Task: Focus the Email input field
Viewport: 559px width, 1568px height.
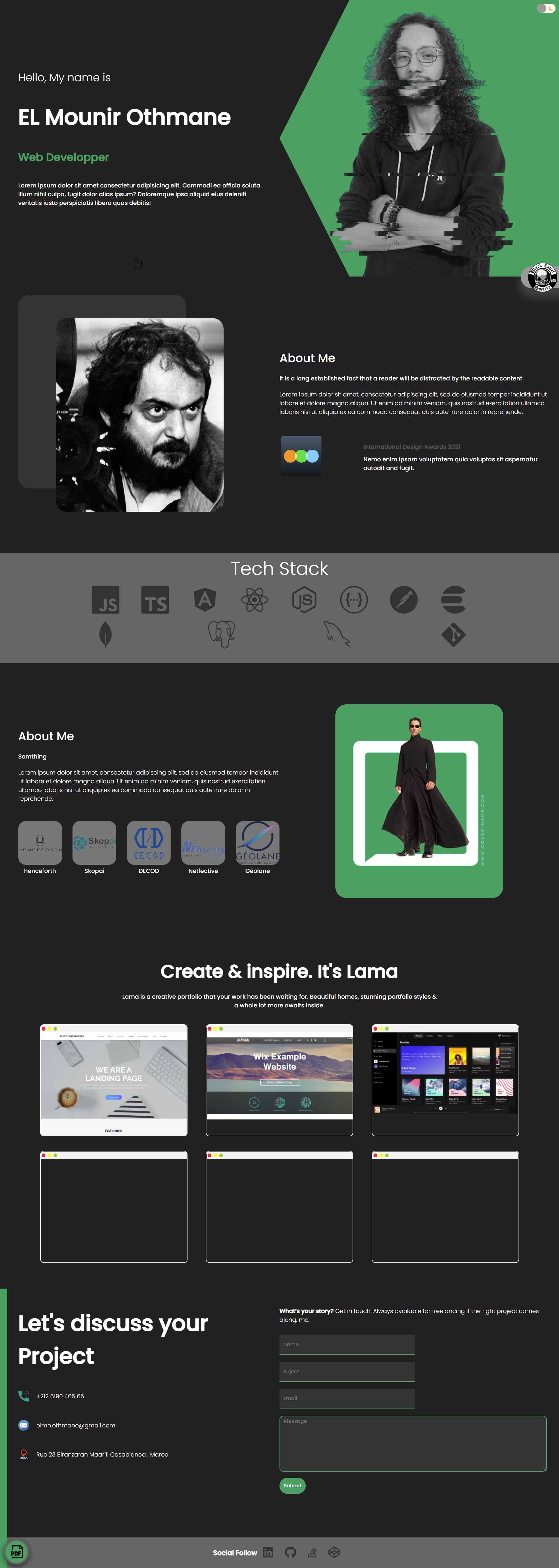Action: 347,1398
